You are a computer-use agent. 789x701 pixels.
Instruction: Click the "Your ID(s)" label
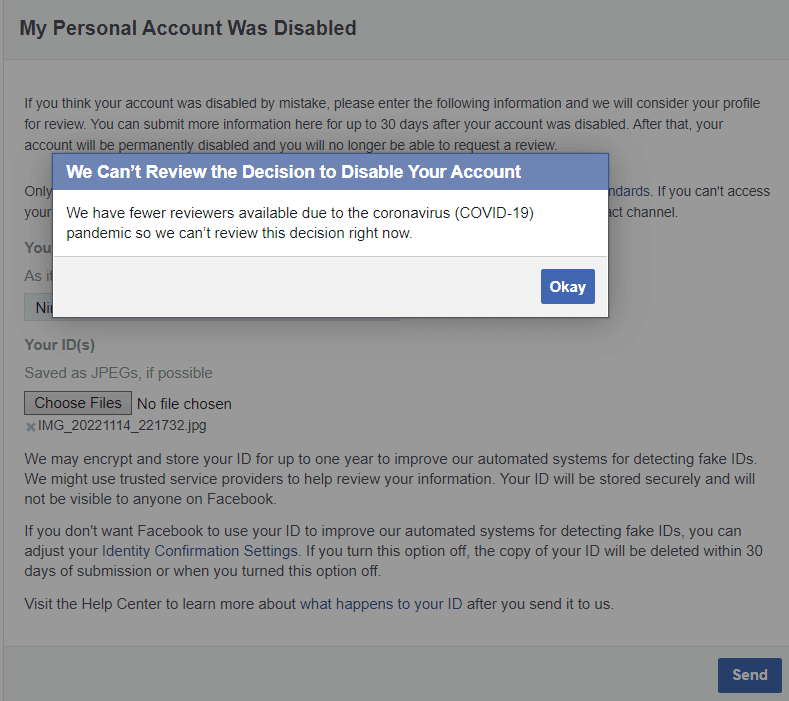tap(59, 344)
